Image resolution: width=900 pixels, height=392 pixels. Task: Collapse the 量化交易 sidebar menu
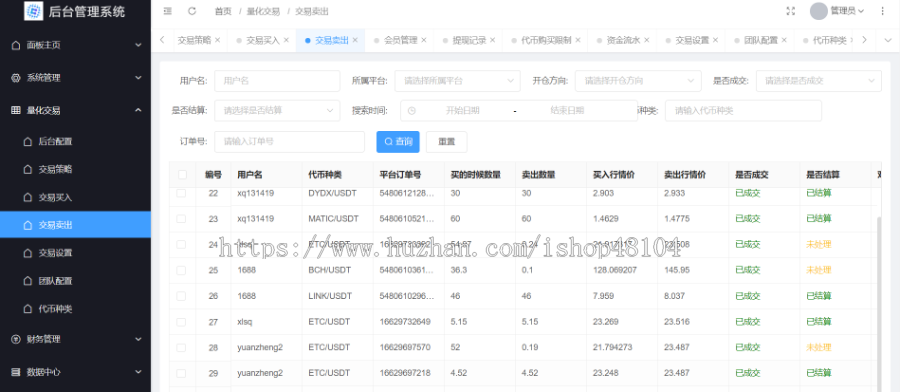click(x=138, y=110)
